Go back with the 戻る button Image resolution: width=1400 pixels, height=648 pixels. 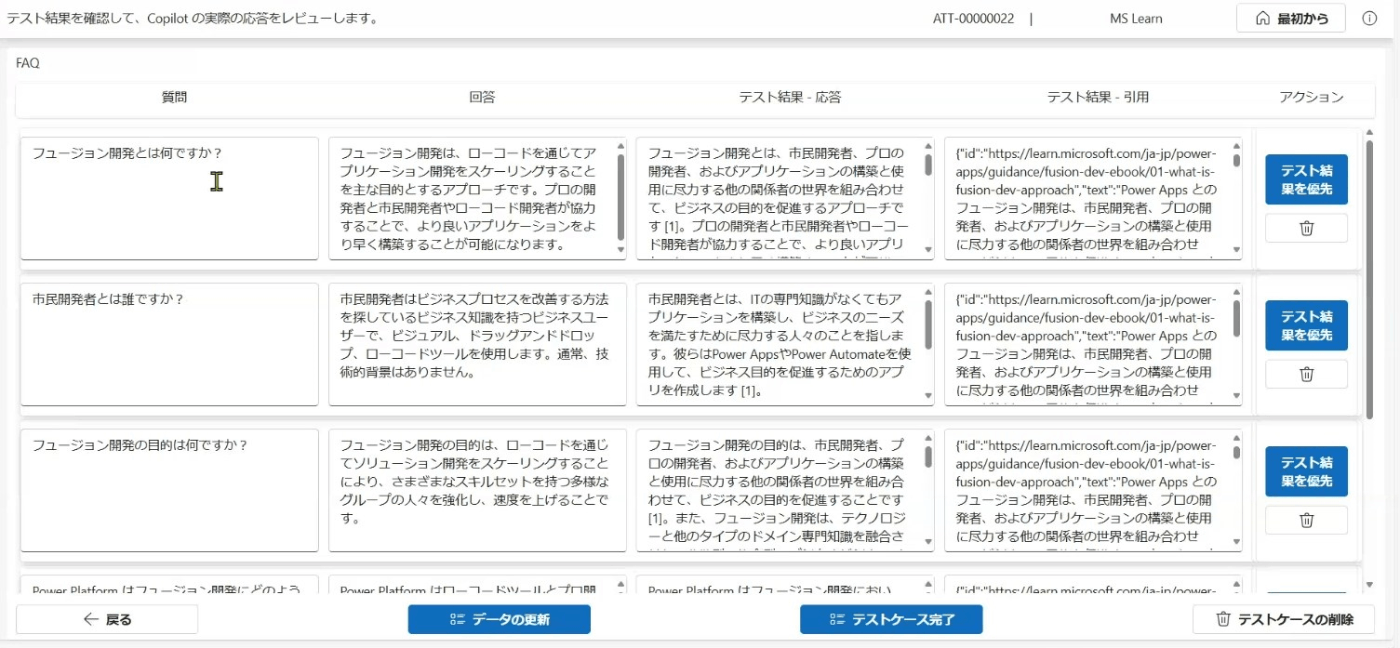tap(107, 619)
